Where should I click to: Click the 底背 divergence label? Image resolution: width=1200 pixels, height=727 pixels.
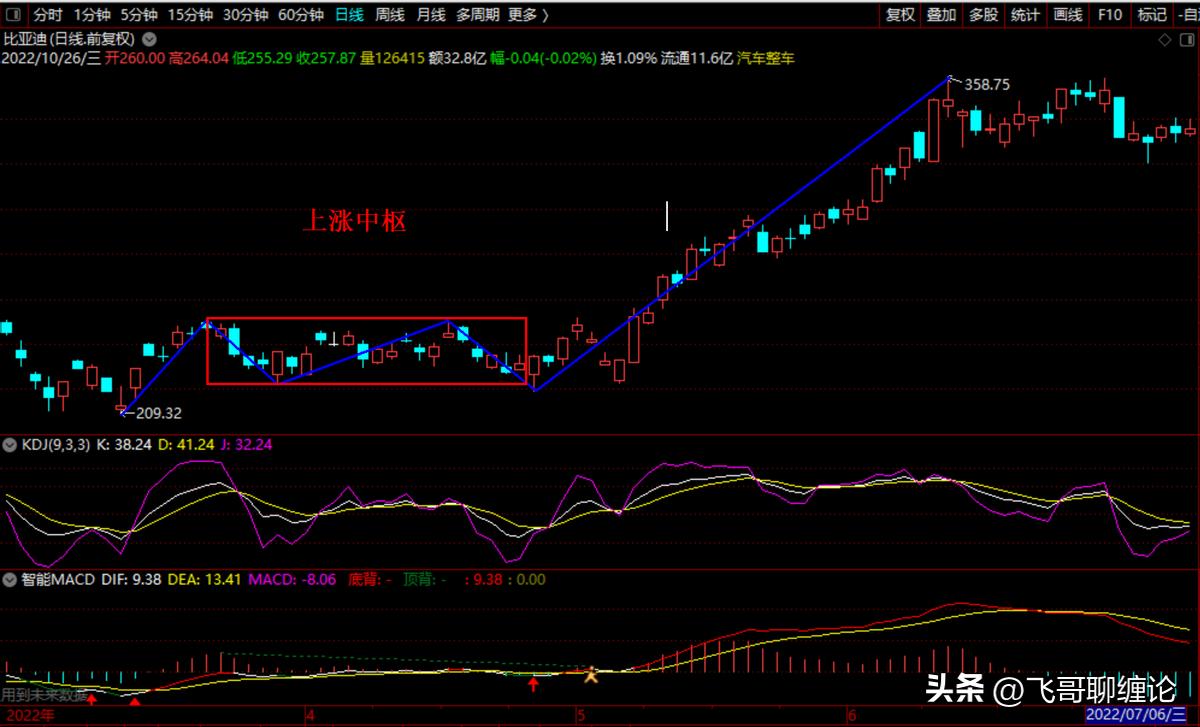(369, 579)
